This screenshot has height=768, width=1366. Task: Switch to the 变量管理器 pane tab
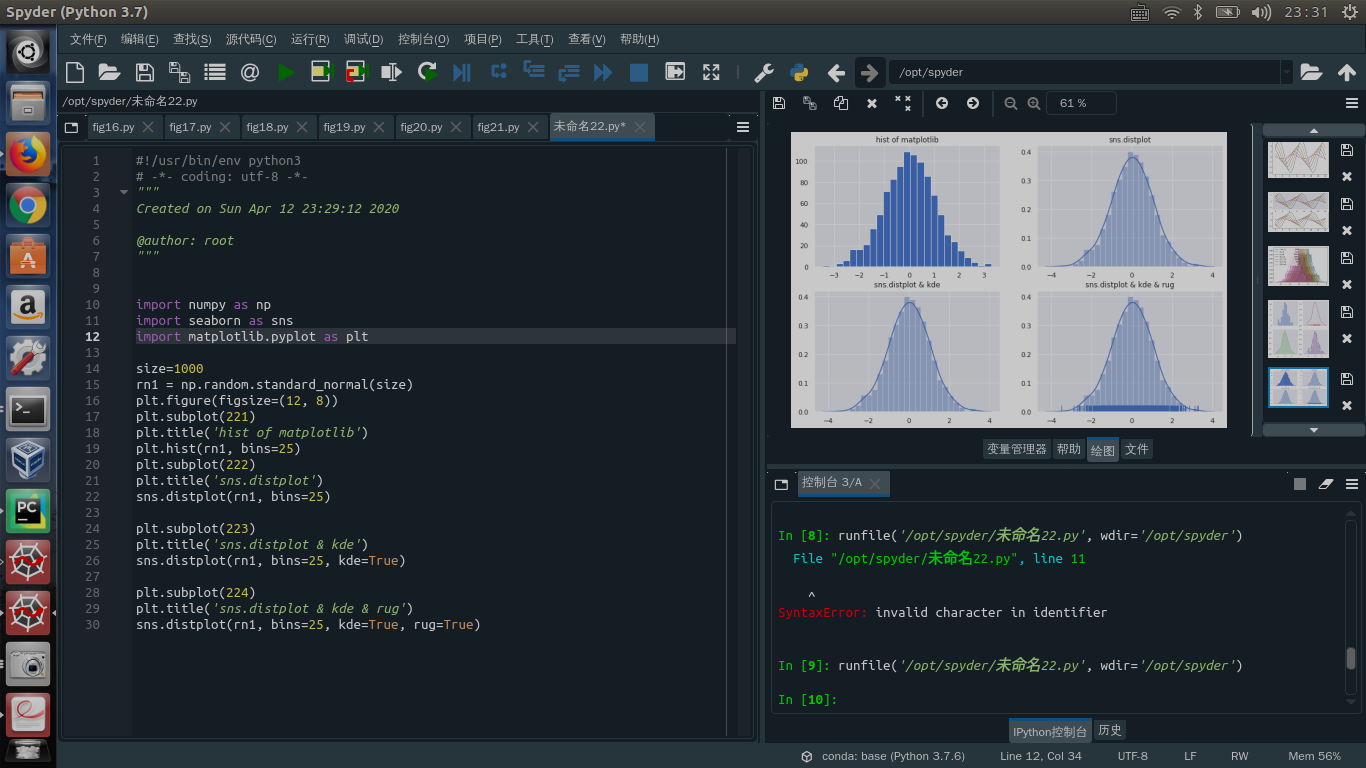(1016, 449)
